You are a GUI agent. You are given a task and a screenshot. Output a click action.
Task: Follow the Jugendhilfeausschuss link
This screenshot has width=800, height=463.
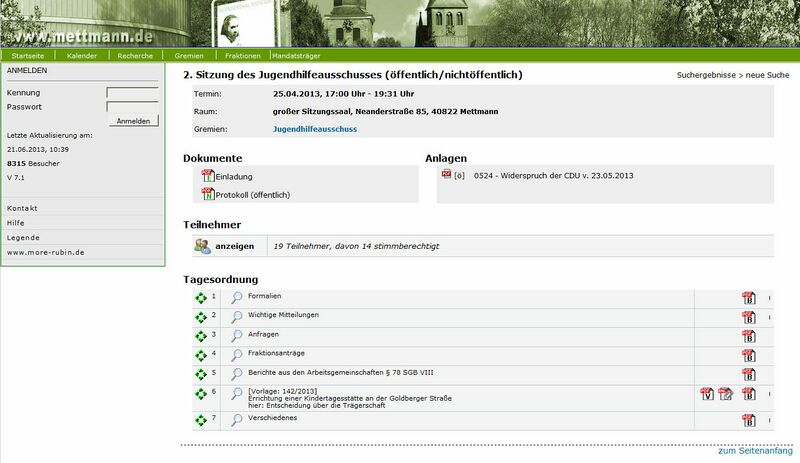(314, 129)
